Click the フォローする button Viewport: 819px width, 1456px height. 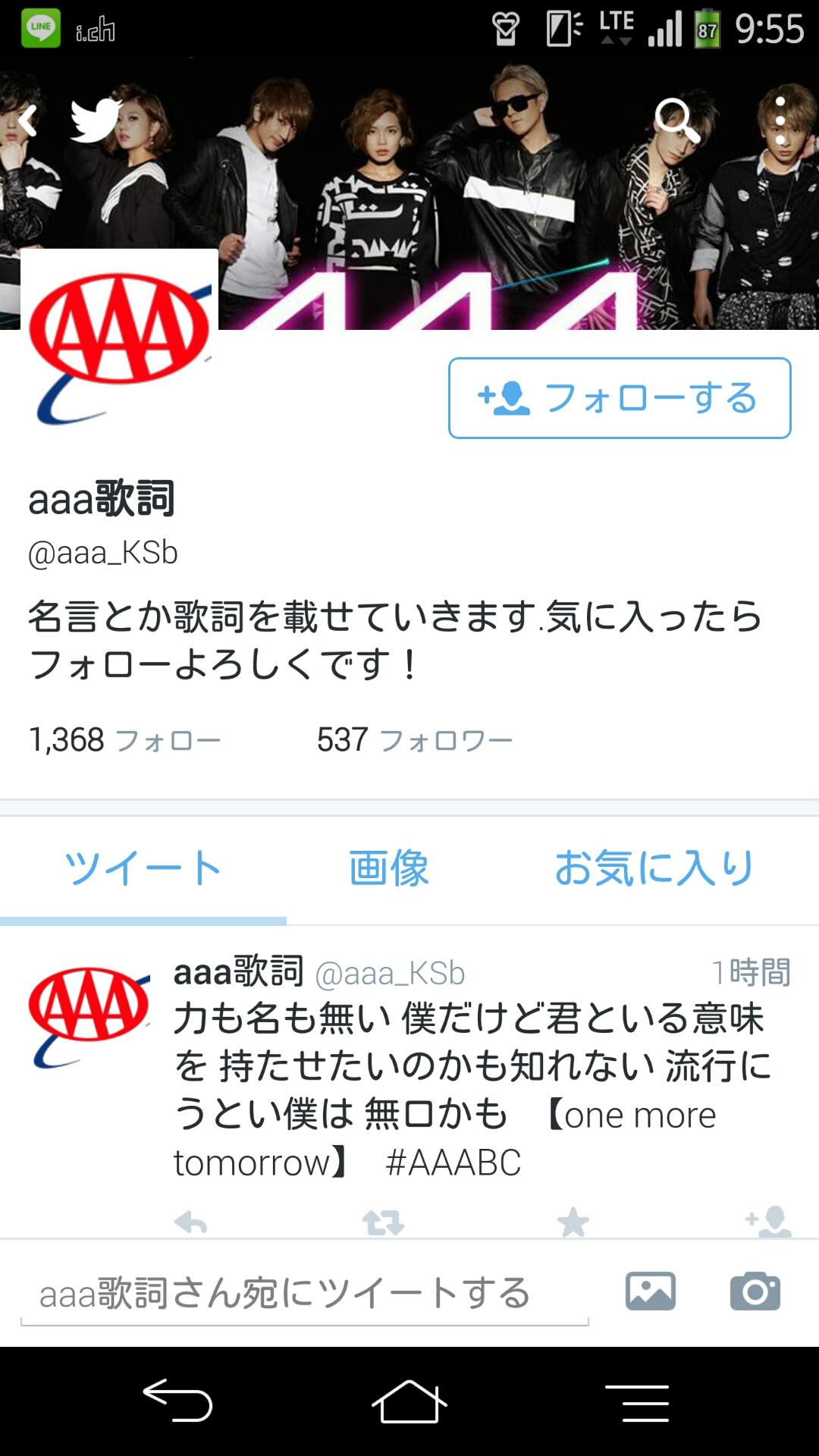(620, 398)
